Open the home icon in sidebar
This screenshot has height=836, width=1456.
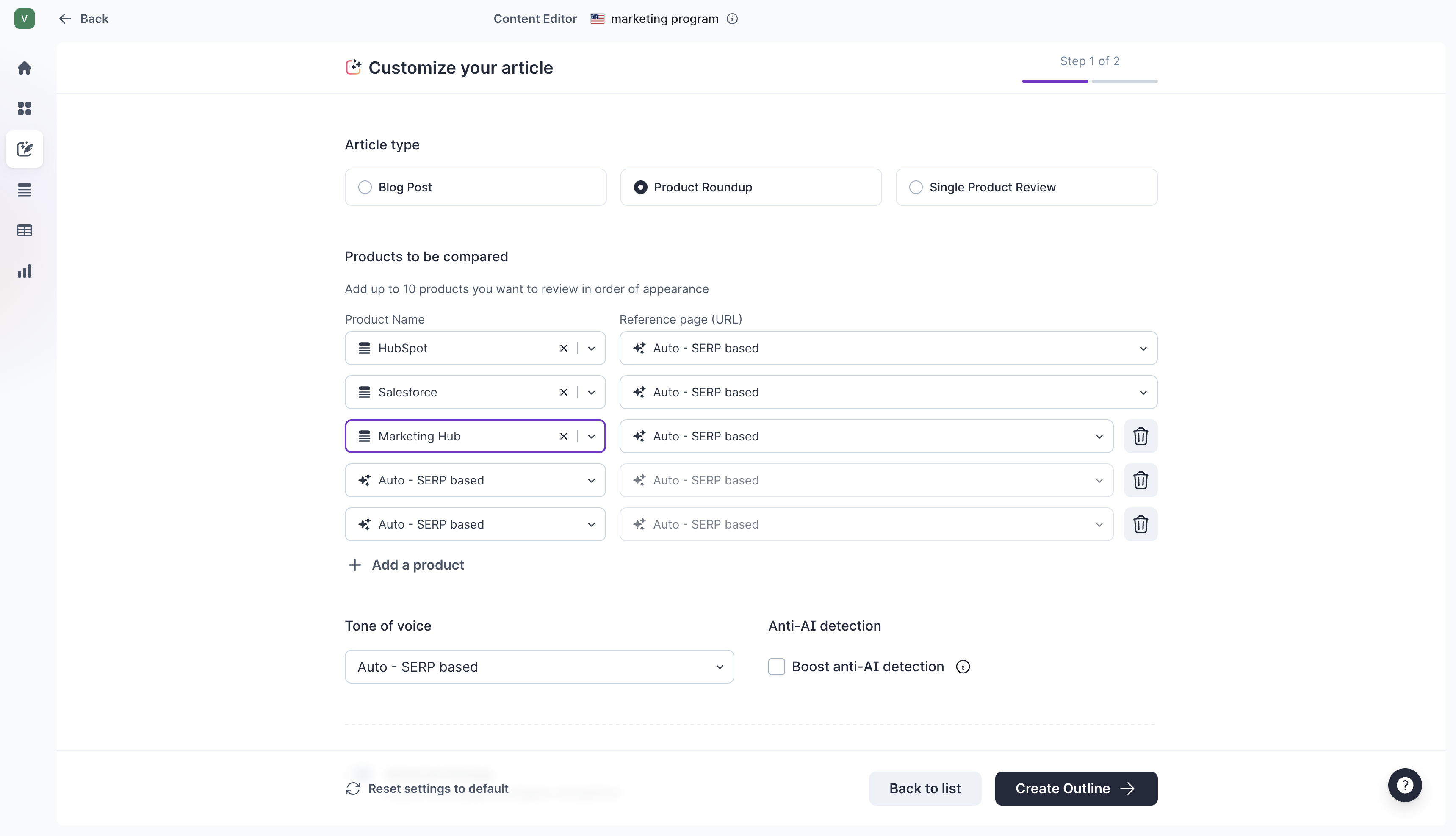(x=24, y=68)
